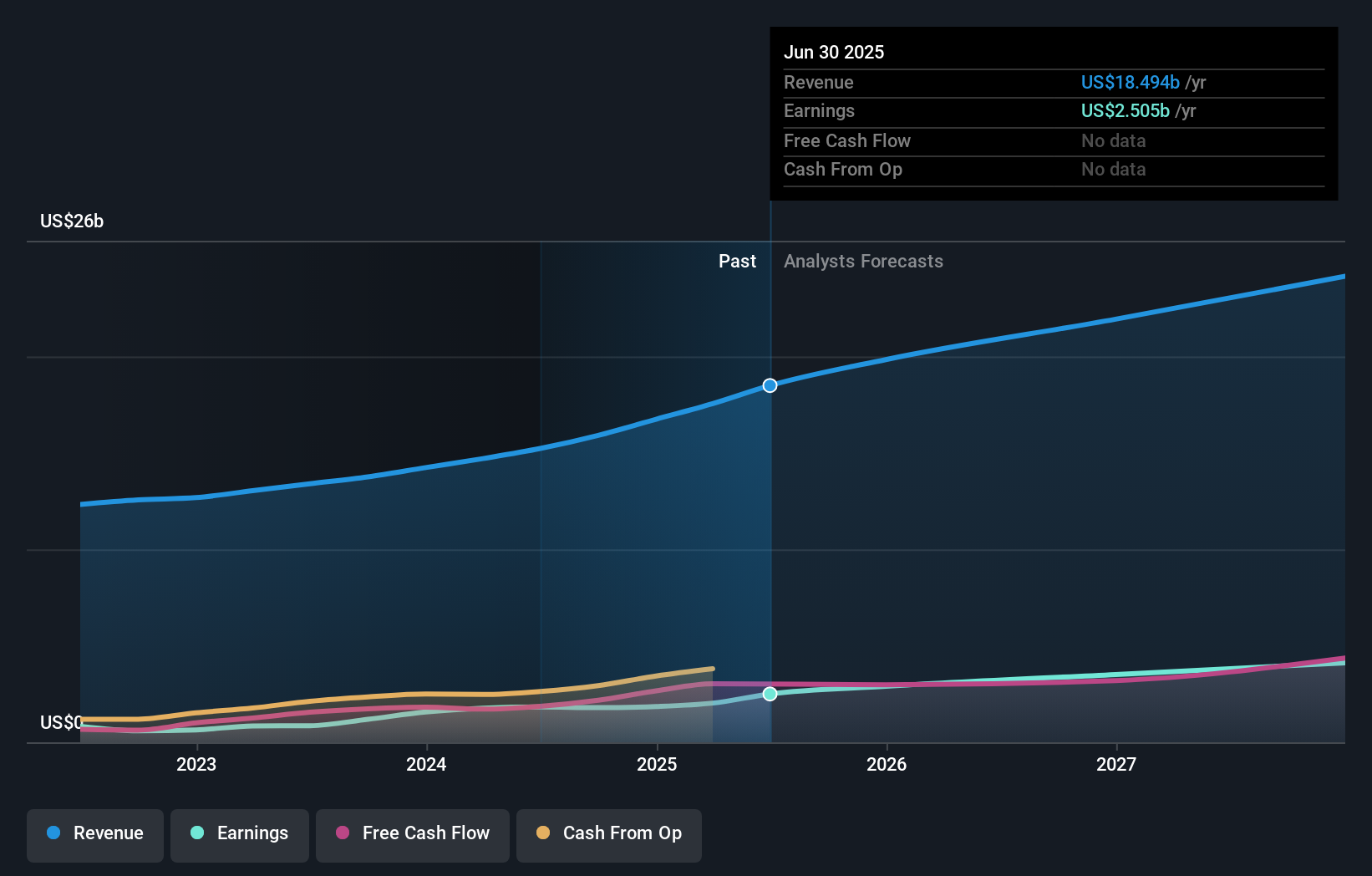Viewport: 1372px width, 876px height.
Task: Click the 2023 x-axis label
Action: coord(196,764)
